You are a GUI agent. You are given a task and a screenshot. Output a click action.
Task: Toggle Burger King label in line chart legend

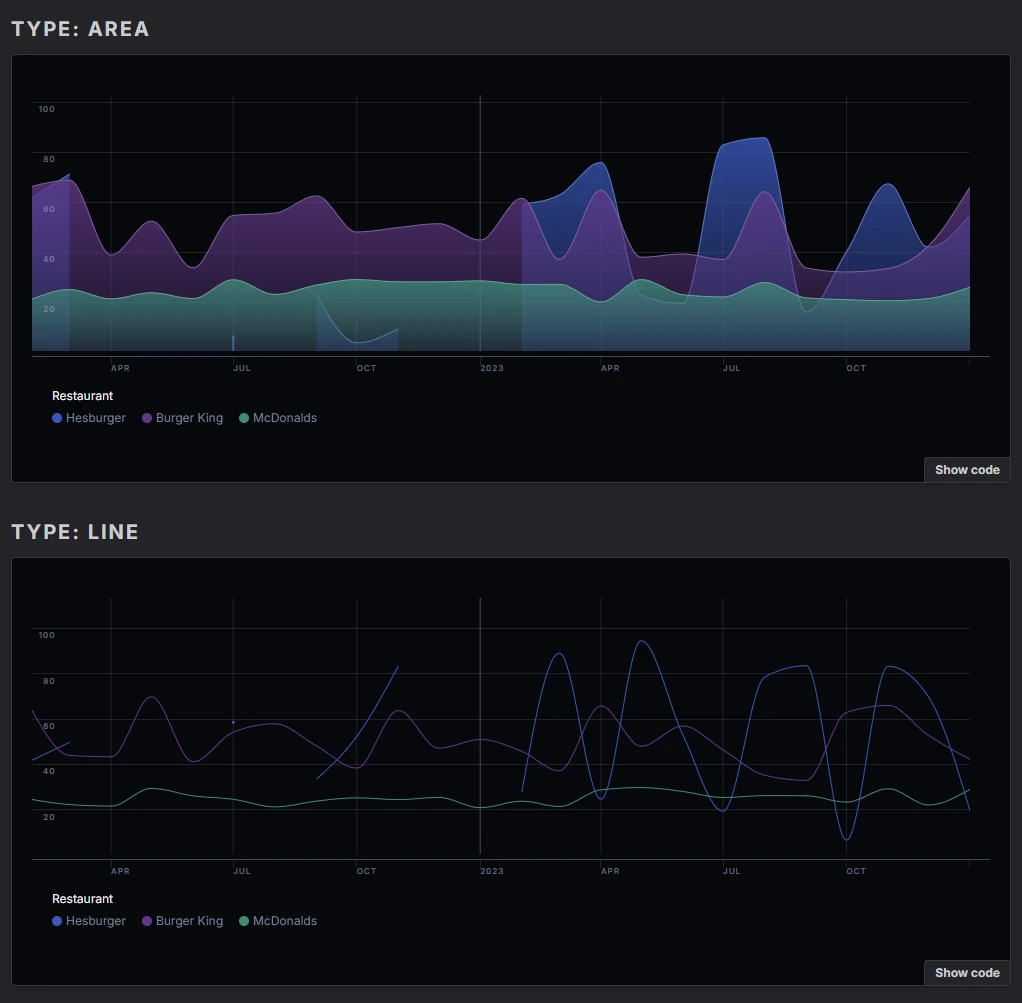pyautogui.click(x=189, y=921)
